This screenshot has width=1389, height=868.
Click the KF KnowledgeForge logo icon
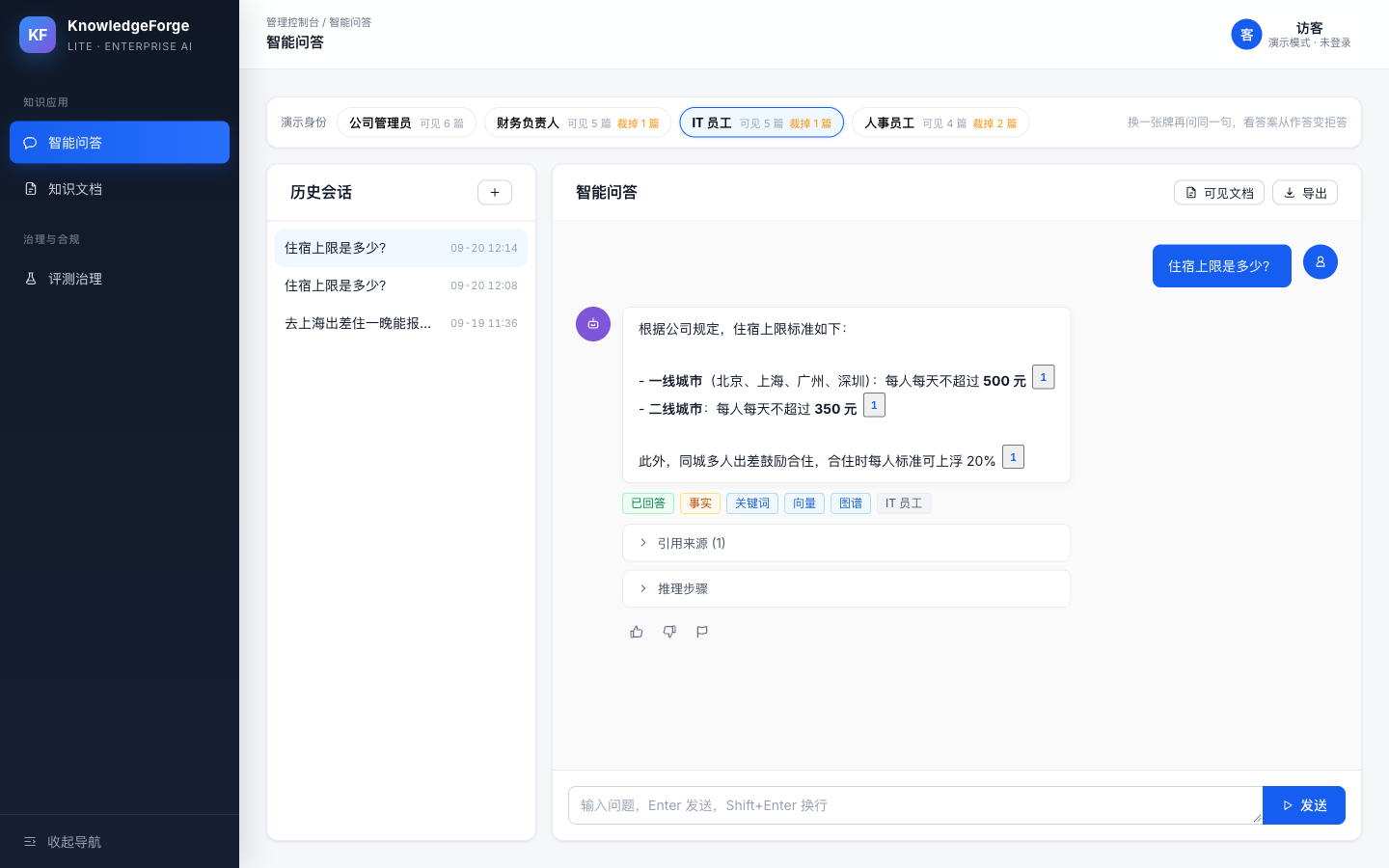coord(38,35)
